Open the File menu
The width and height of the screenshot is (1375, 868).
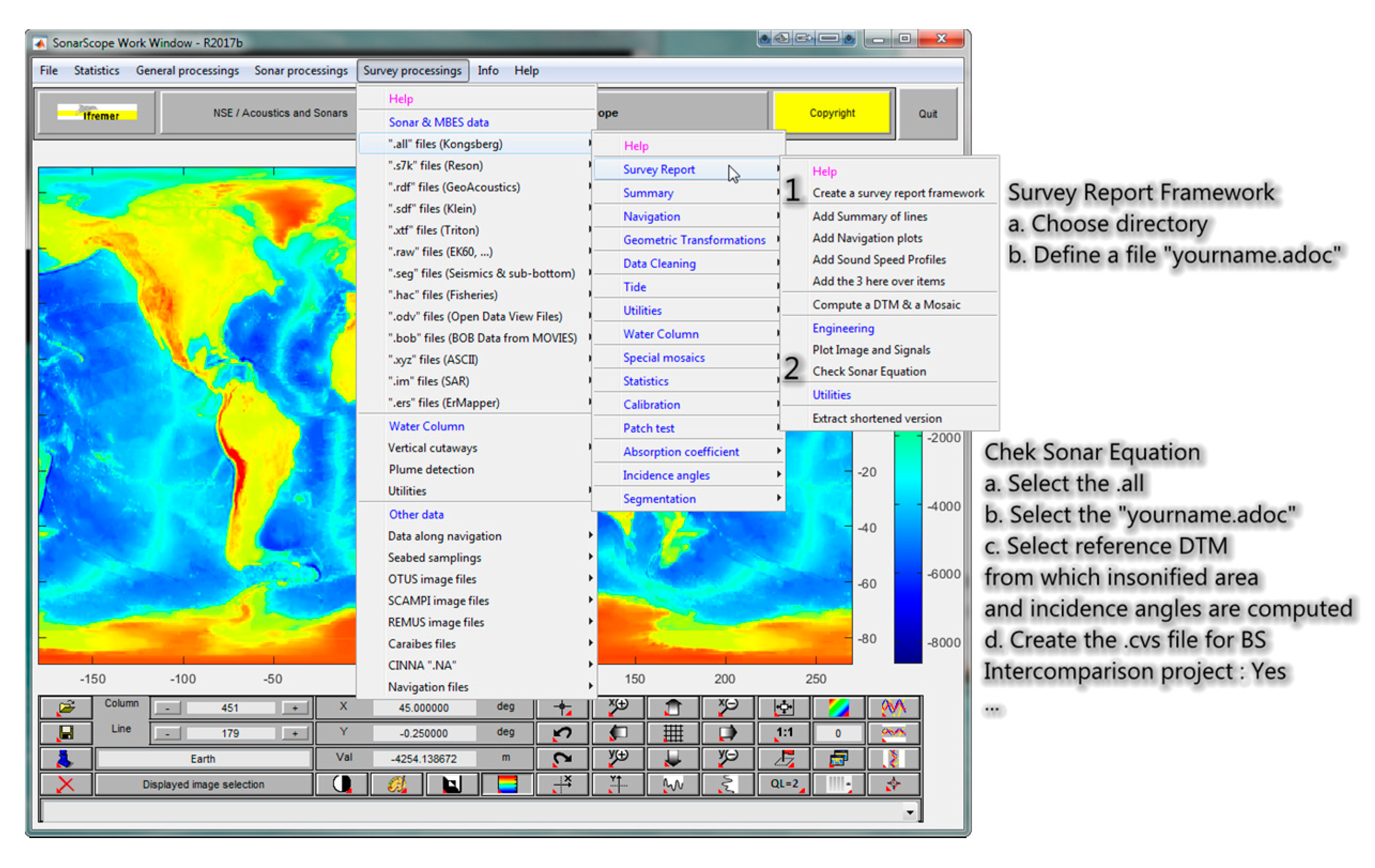point(49,71)
